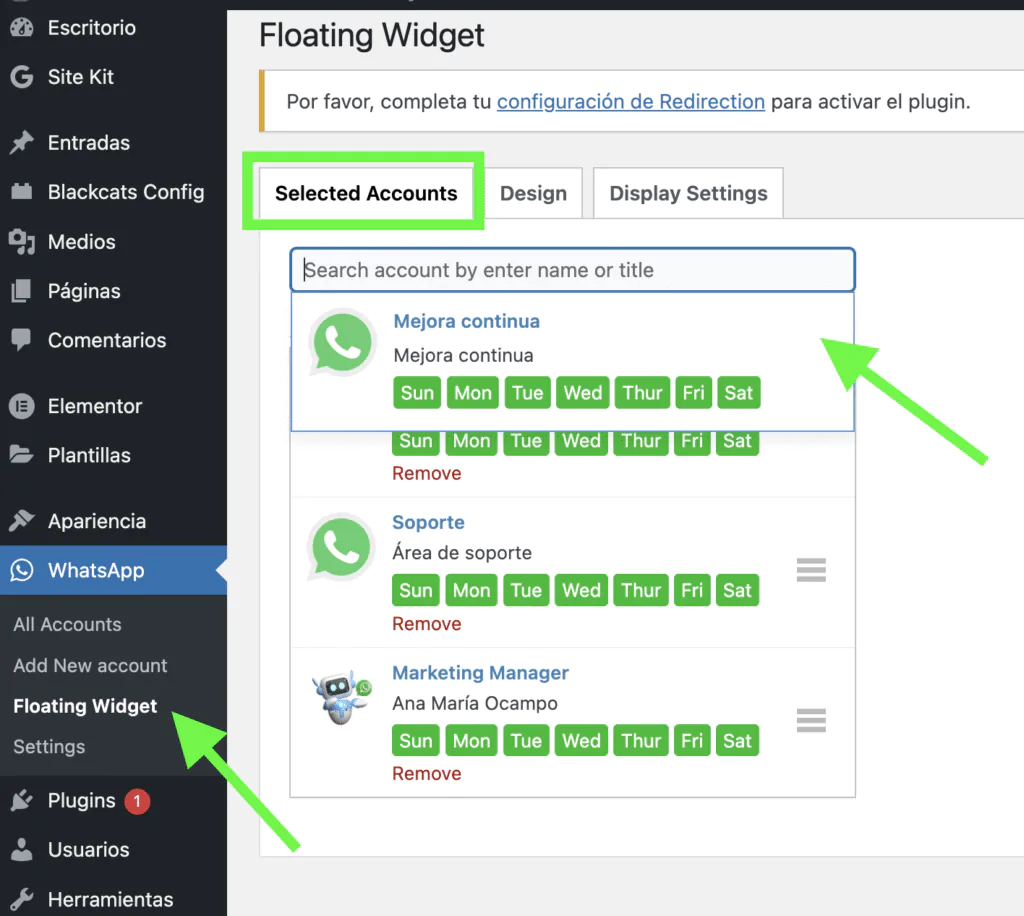1024x916 pixels.
Task: Click the Apariencia paintbrush icon
Action: [20, 520]
